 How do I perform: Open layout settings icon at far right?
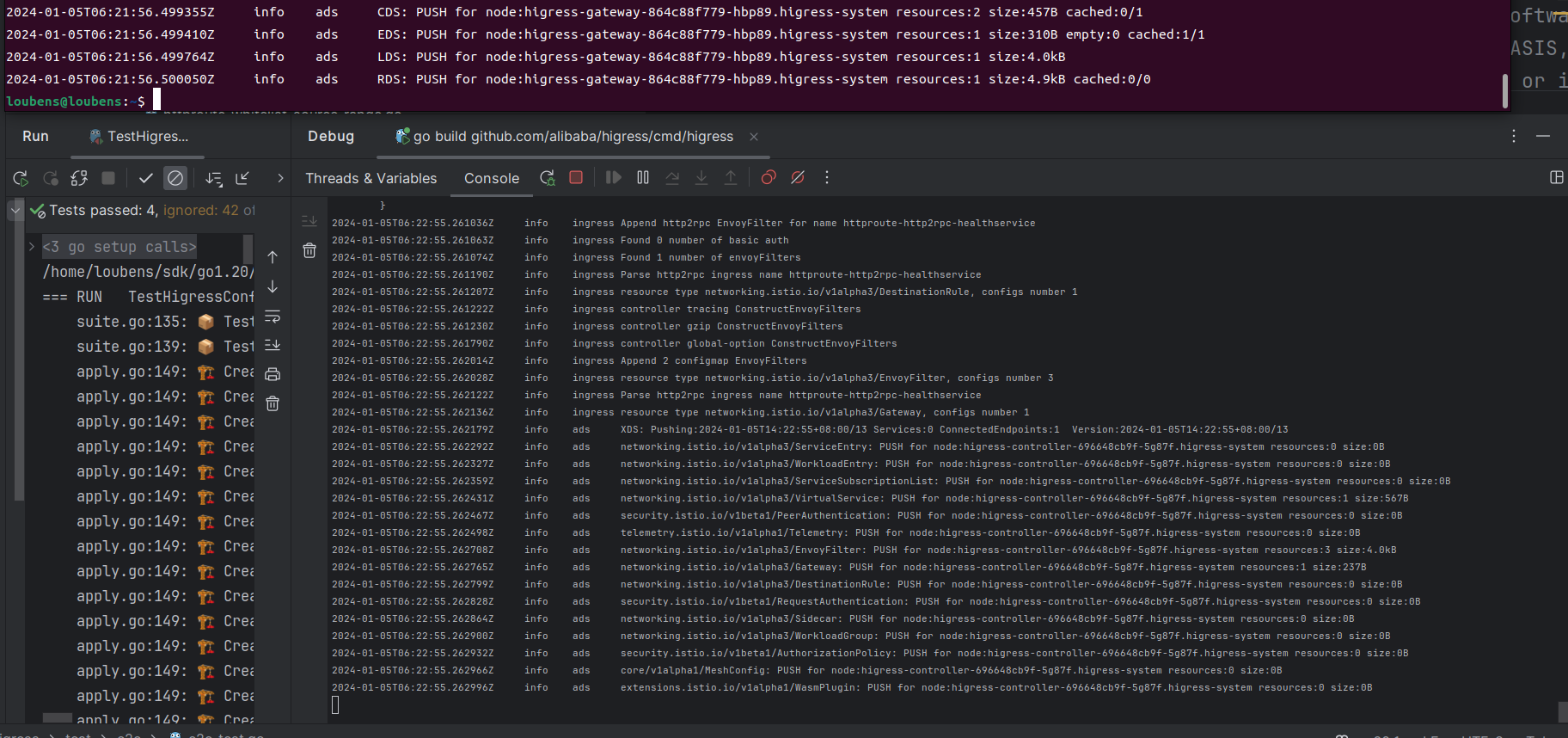point(1556,177)
